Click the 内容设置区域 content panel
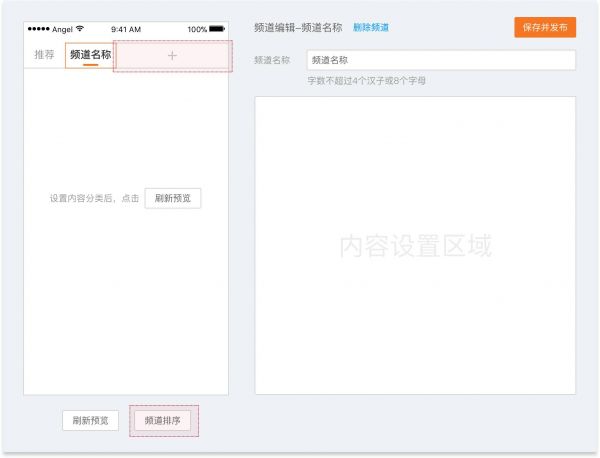 (x=415, y=245)
